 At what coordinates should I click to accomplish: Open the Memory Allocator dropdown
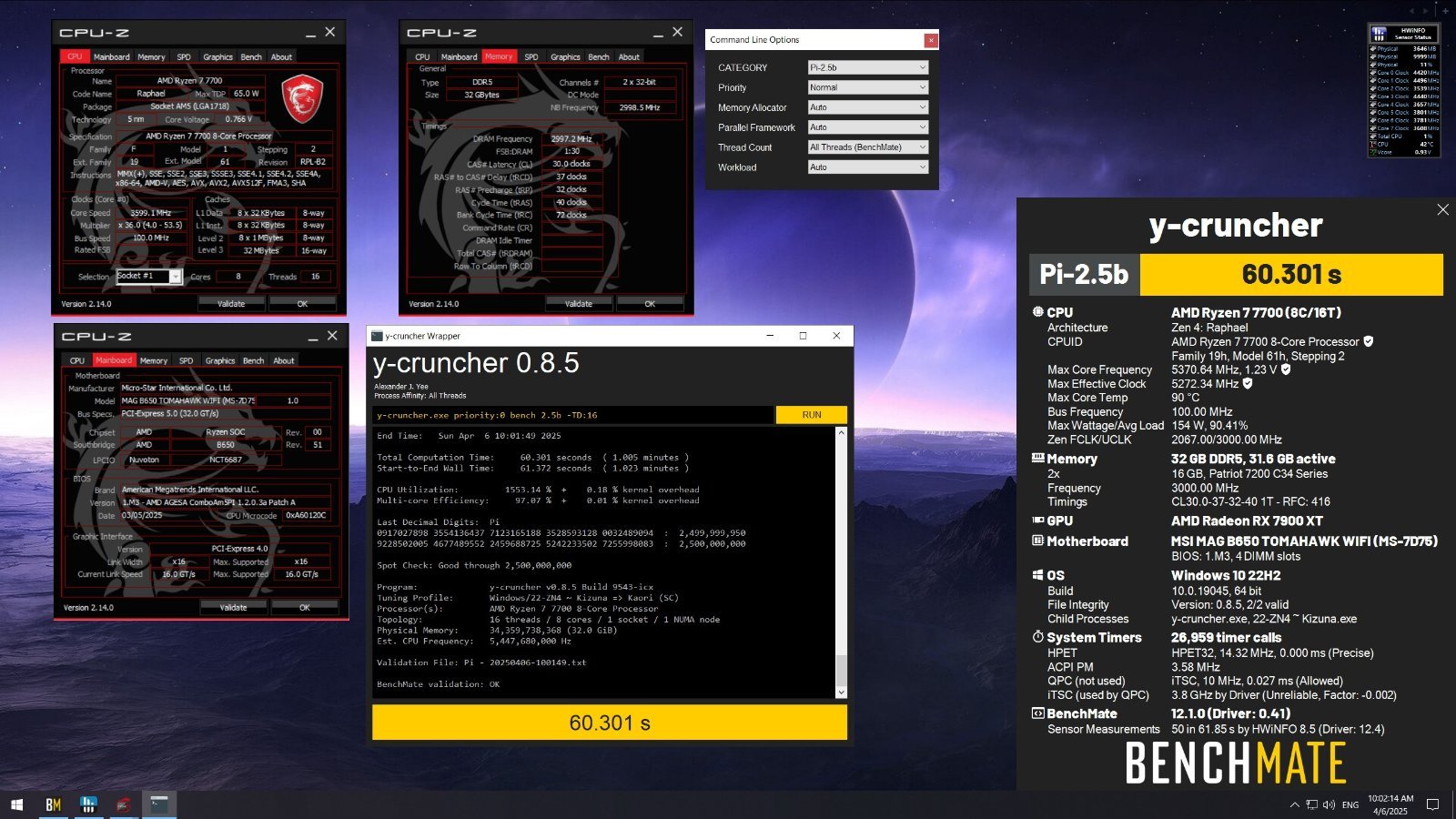pyautogui.click(x=868, y=107)
